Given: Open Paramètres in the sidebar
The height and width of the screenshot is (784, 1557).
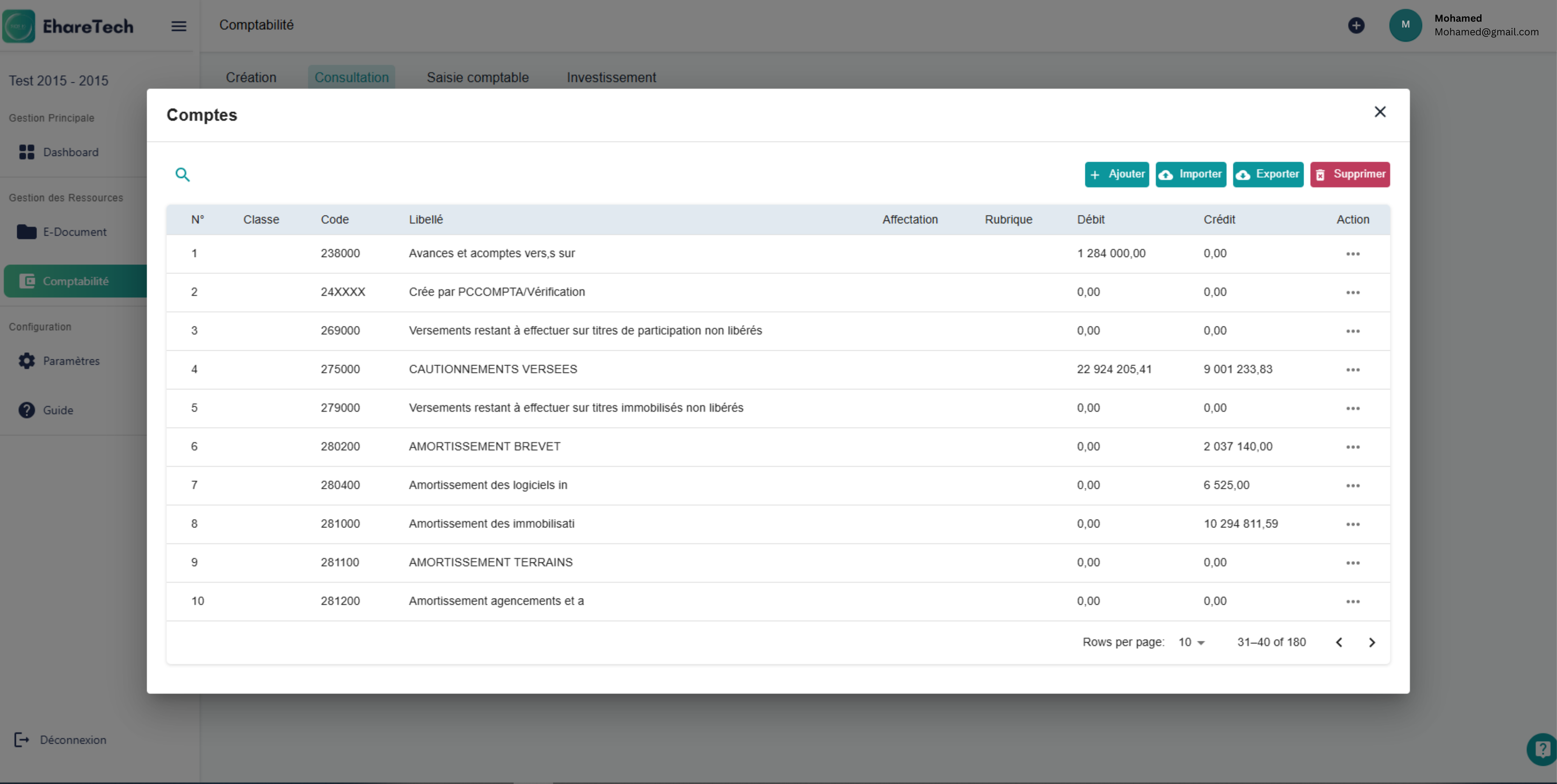Looking at the screenshot, I should [71, 361].
